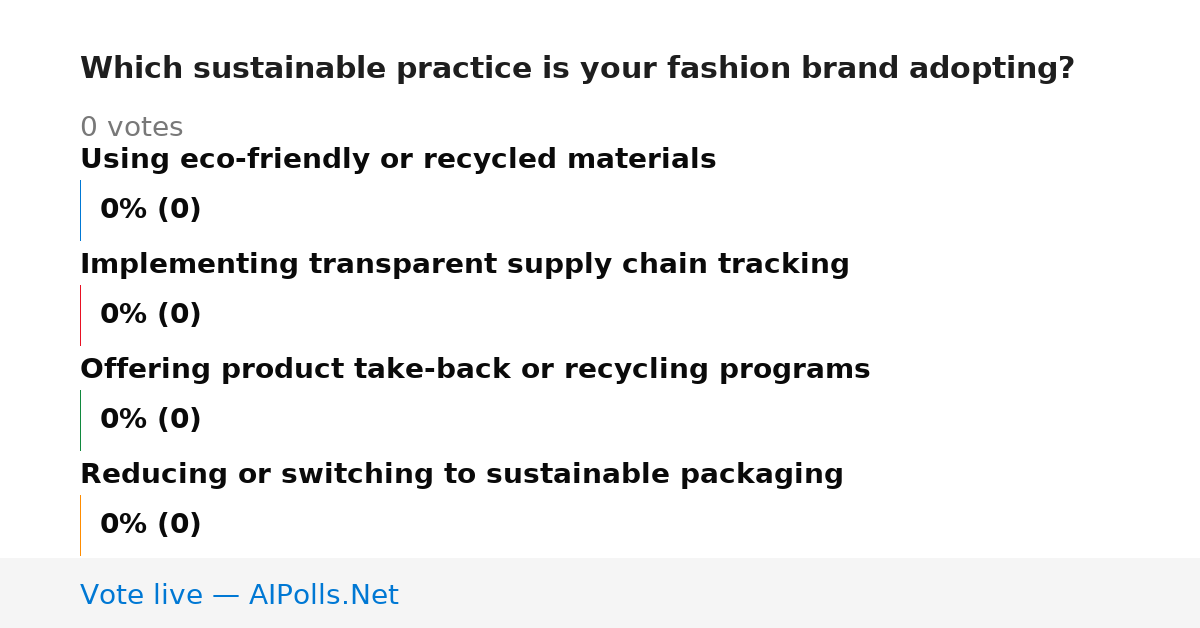Click the 0% (0) result under supply chain tracking

coord(150,315)
